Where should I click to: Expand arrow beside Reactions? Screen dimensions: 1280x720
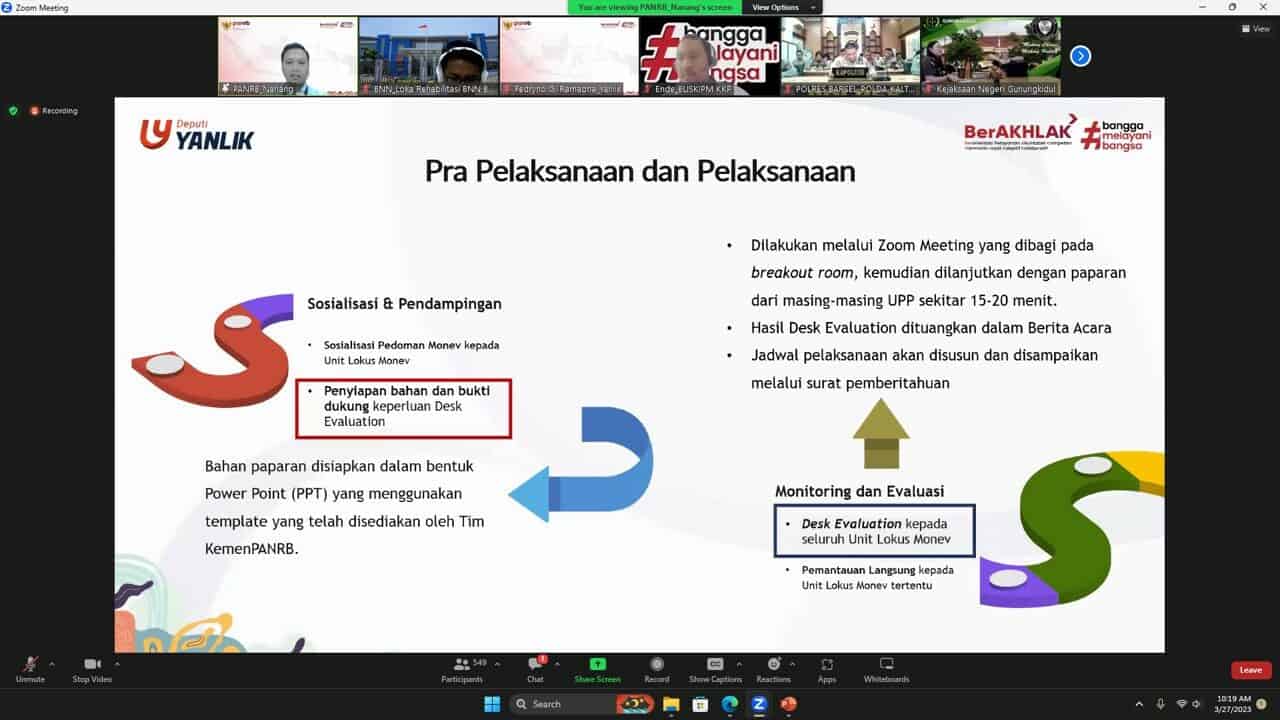coord(792,663)
